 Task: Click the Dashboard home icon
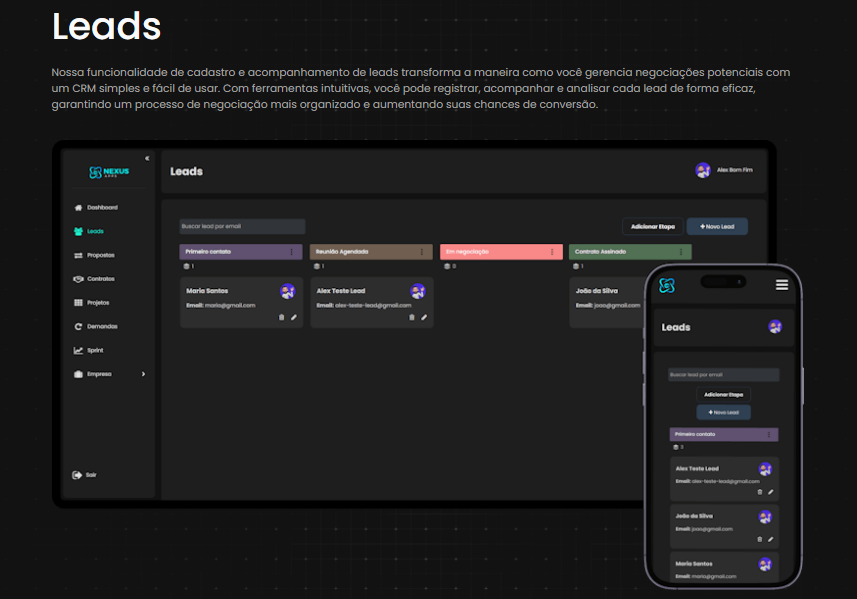(78, 208)
